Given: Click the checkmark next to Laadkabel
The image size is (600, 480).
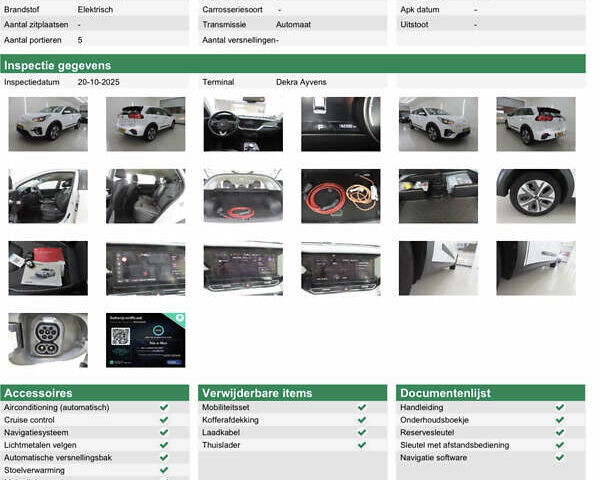Looking at the screenshot, I should click(362, 432).
